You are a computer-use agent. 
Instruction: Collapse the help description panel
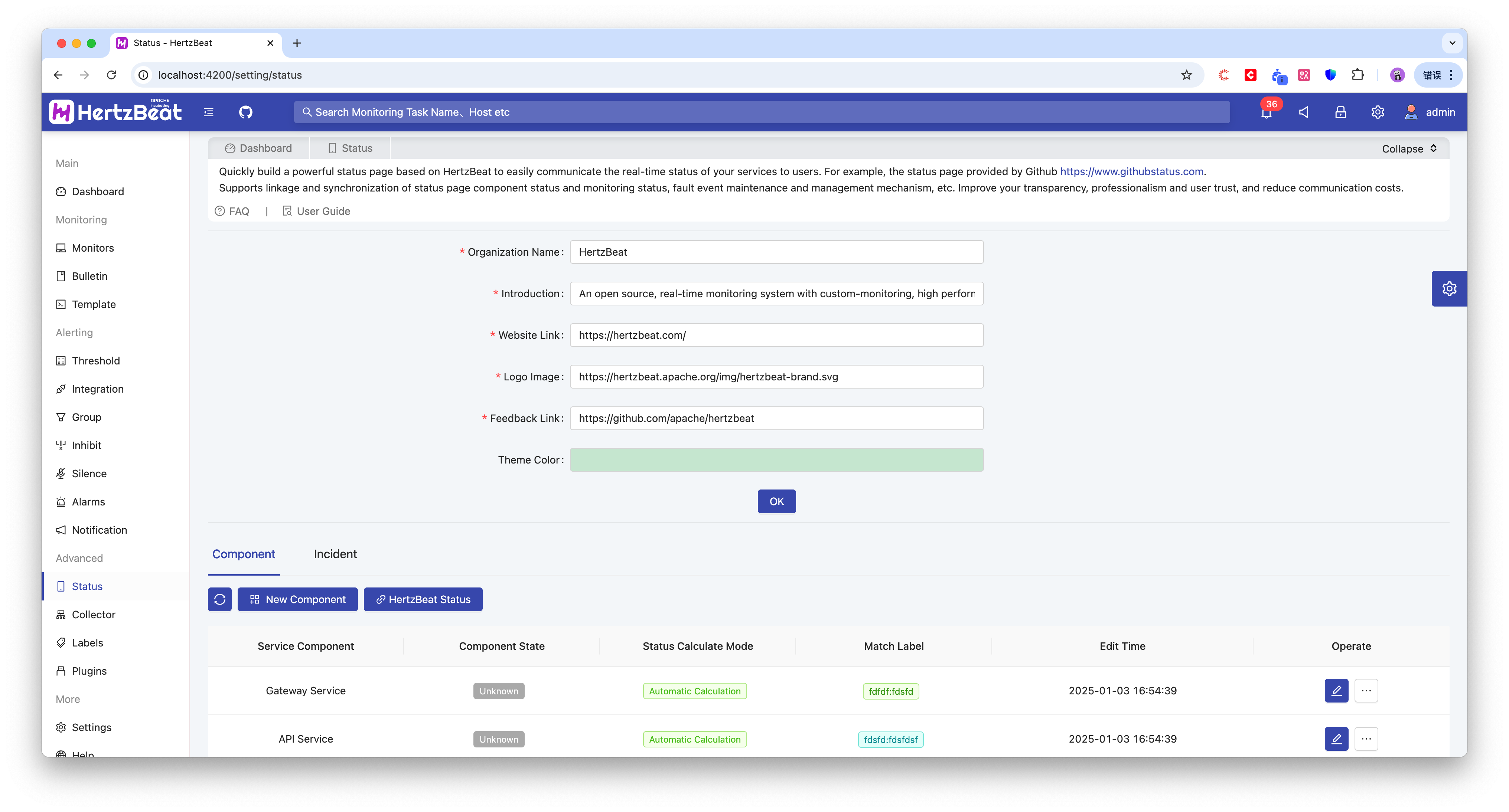[1409, 149]
